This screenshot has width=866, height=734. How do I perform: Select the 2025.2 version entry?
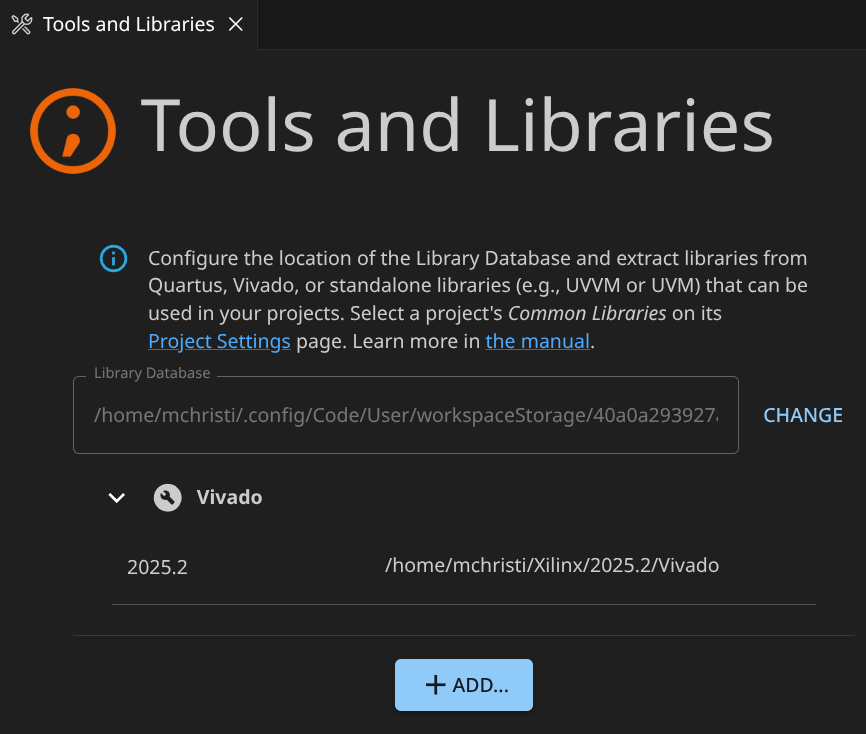tap(157, 567)
